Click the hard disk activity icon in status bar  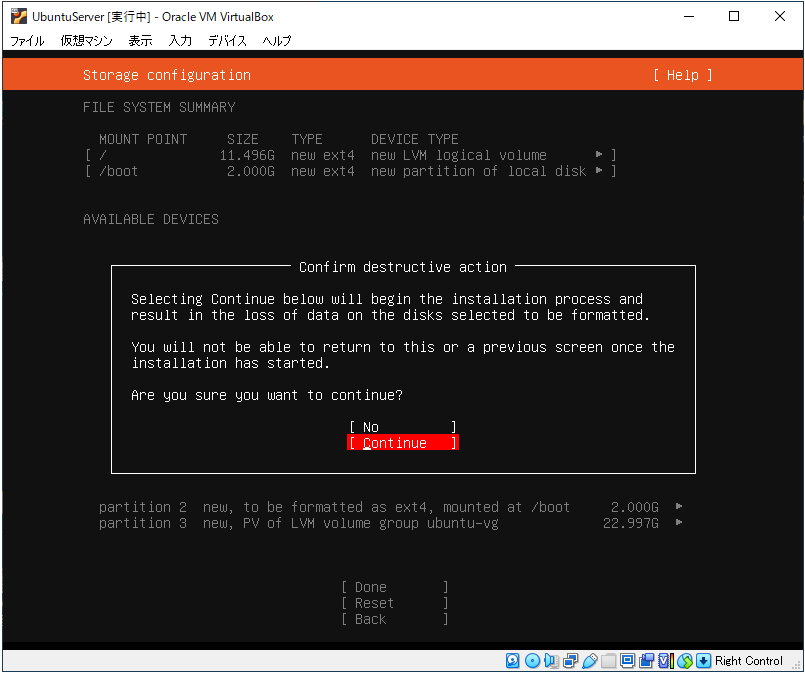point(513,661)
